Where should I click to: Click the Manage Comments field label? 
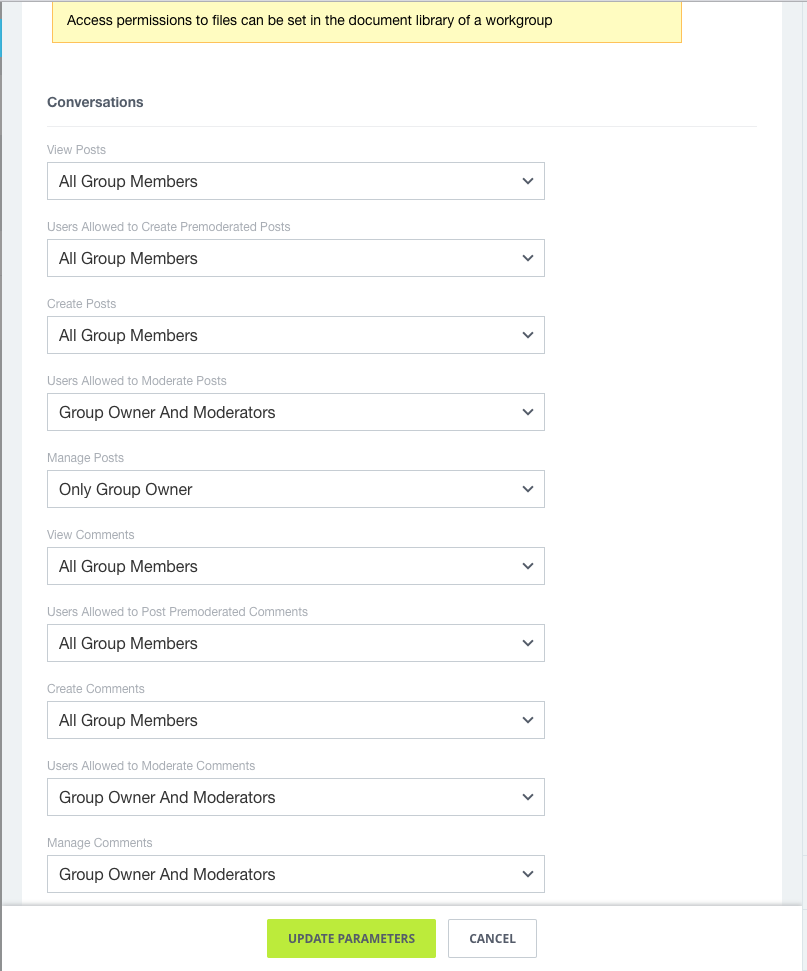tap(99, 842)
